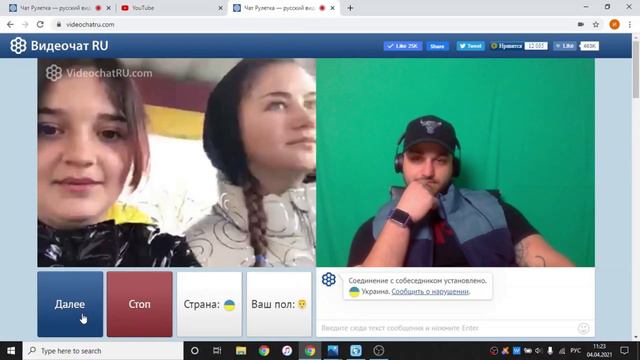640x360 pixels.
Task: Go back in browser
Action: (10, 24)
